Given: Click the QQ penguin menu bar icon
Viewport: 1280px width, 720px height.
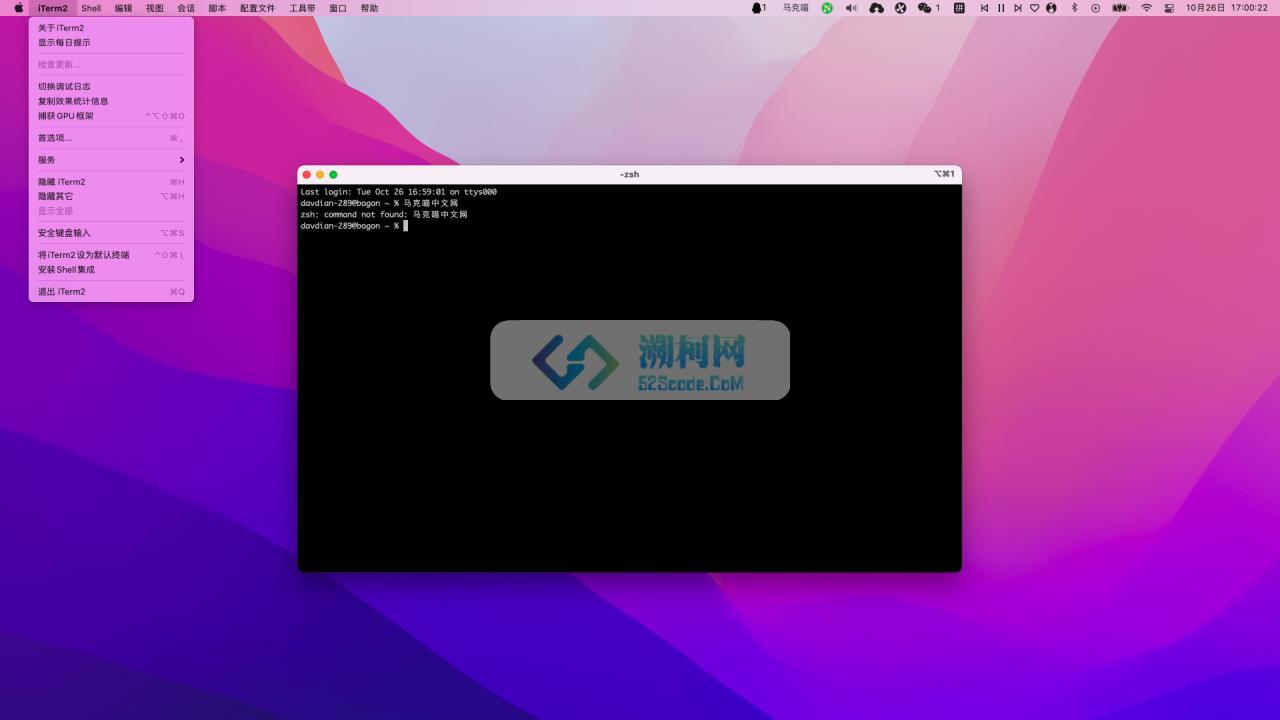Looking at the screenshot, I should pyautogui.click(x=758, y=8).
